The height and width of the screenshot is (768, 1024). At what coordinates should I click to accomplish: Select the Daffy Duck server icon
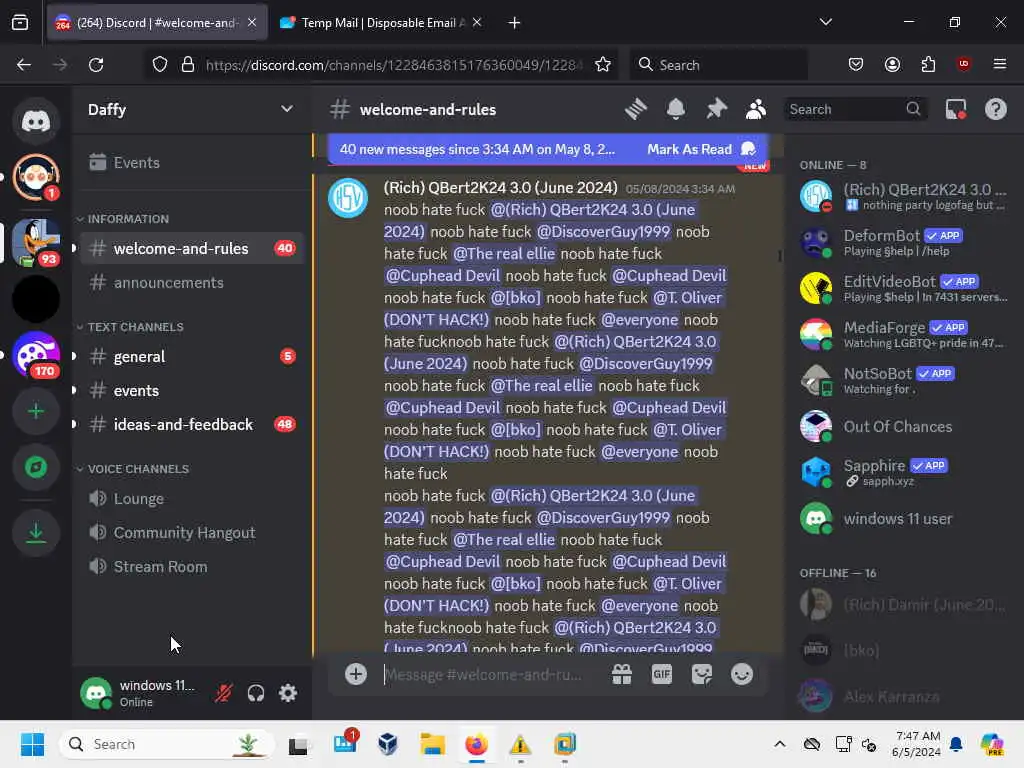[36, 242]
